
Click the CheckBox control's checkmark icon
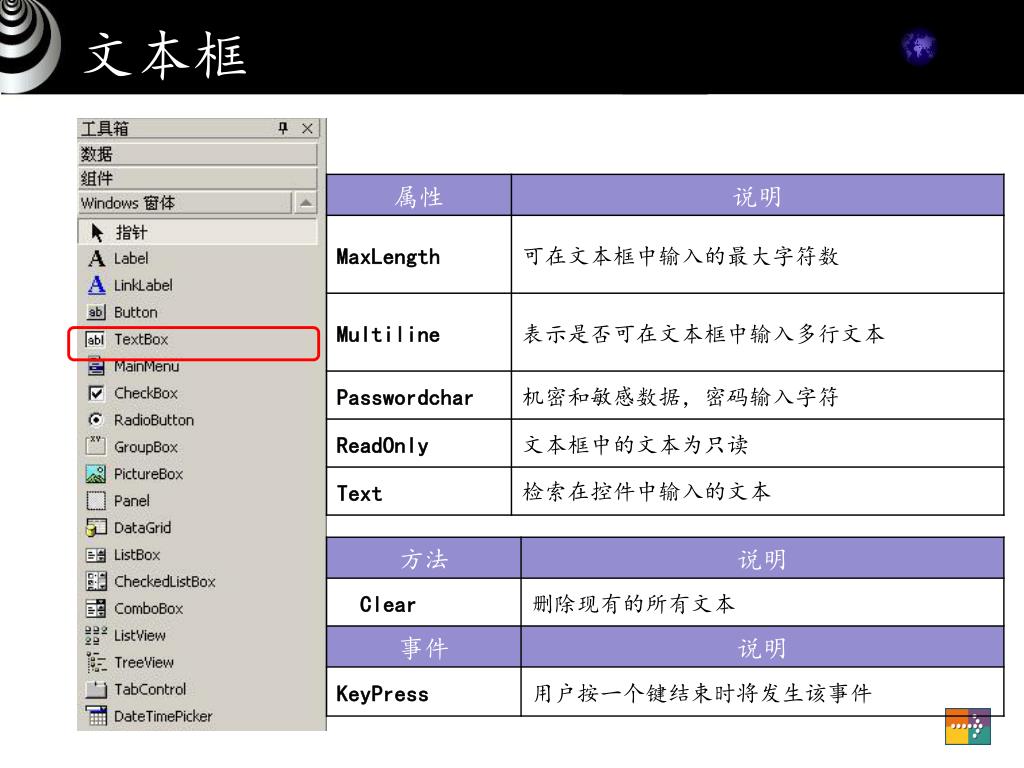tap(95, 393)
